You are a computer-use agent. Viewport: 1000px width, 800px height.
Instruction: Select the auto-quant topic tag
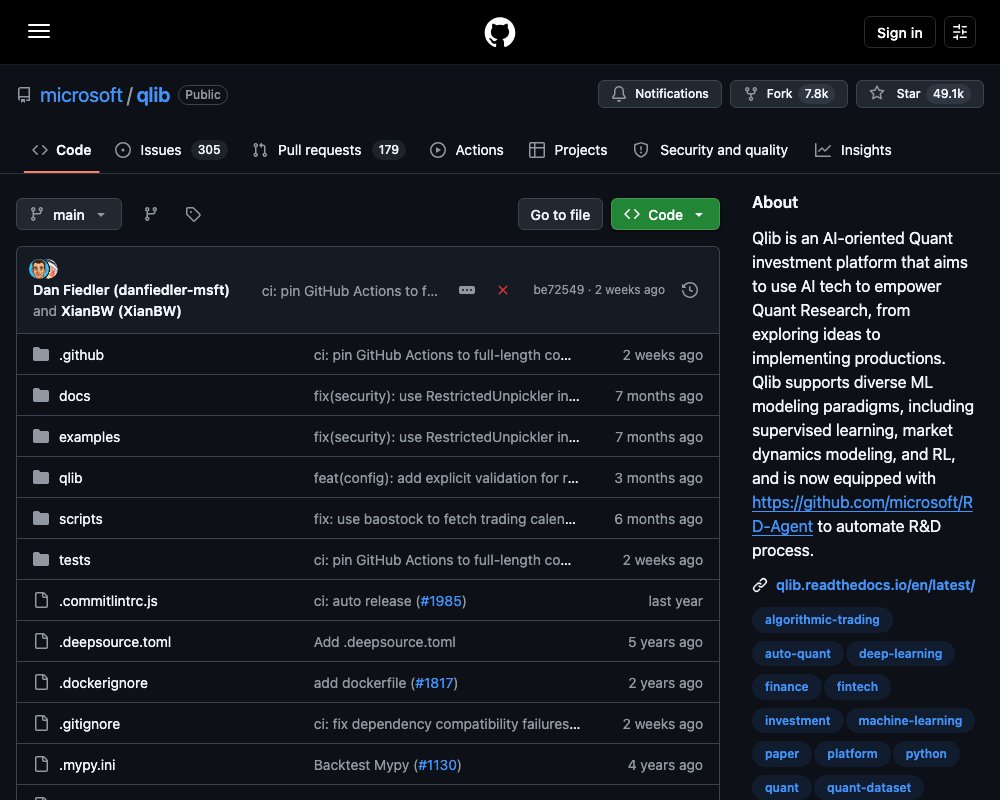coord(797,653)
